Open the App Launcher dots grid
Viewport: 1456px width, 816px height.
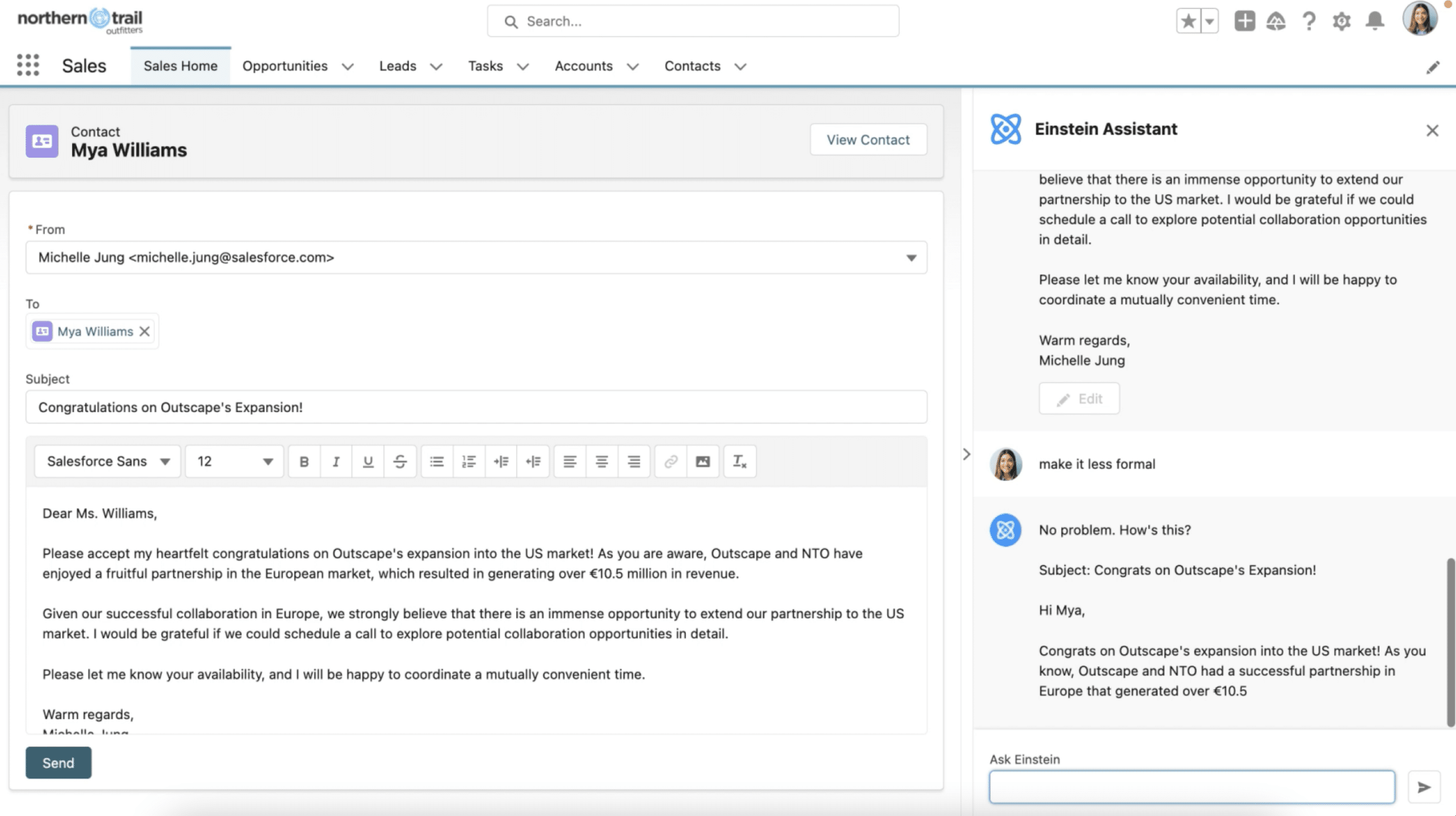coord(28,65)
